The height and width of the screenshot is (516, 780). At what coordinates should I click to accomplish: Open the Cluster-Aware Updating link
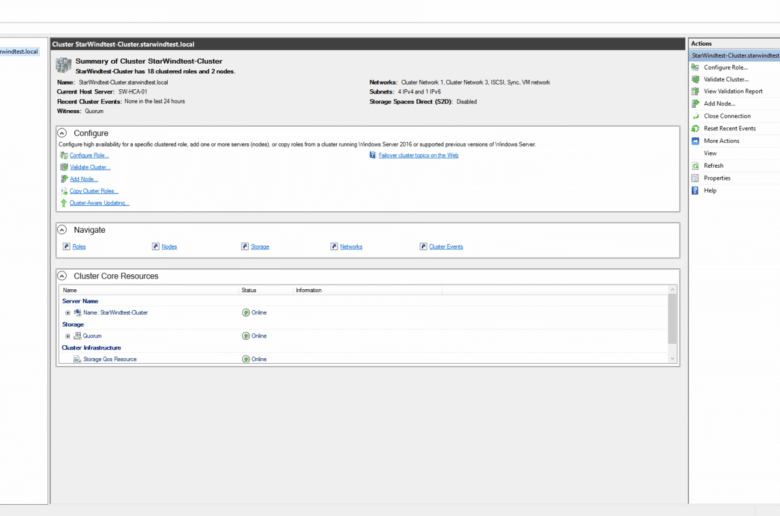click(x=99, y=203)
